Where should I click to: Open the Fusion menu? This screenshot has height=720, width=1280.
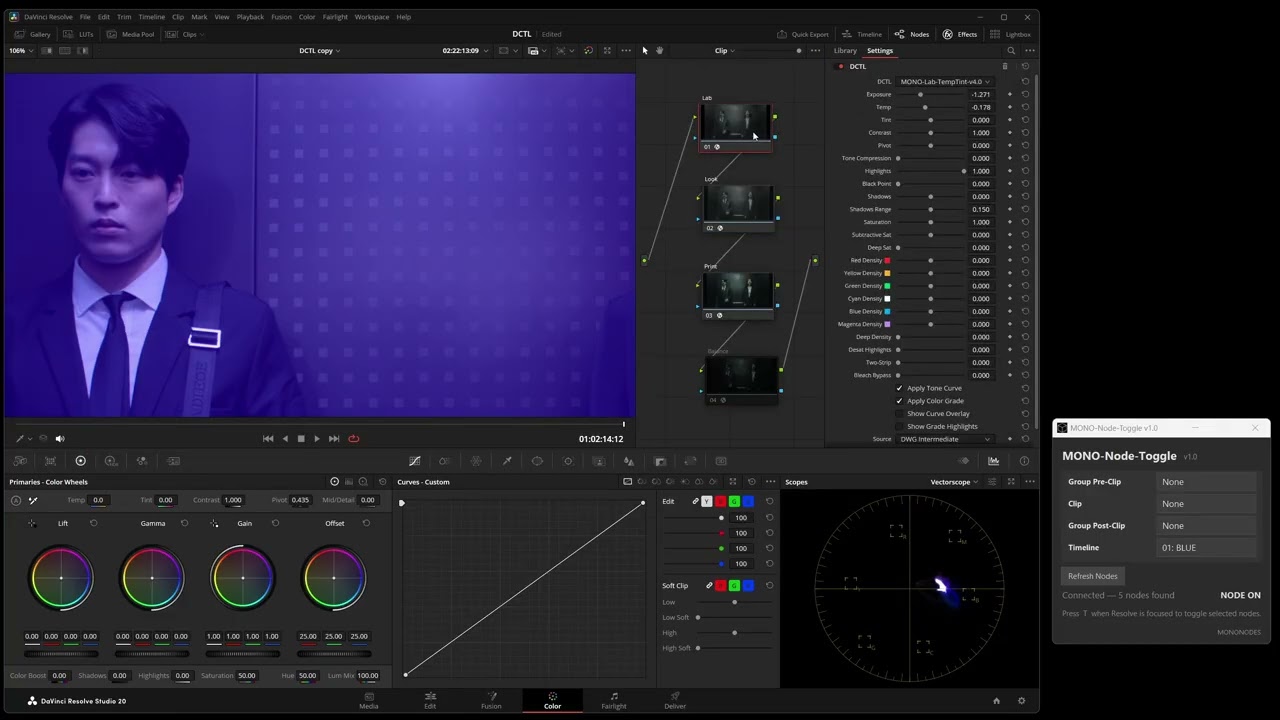[281, 17]
